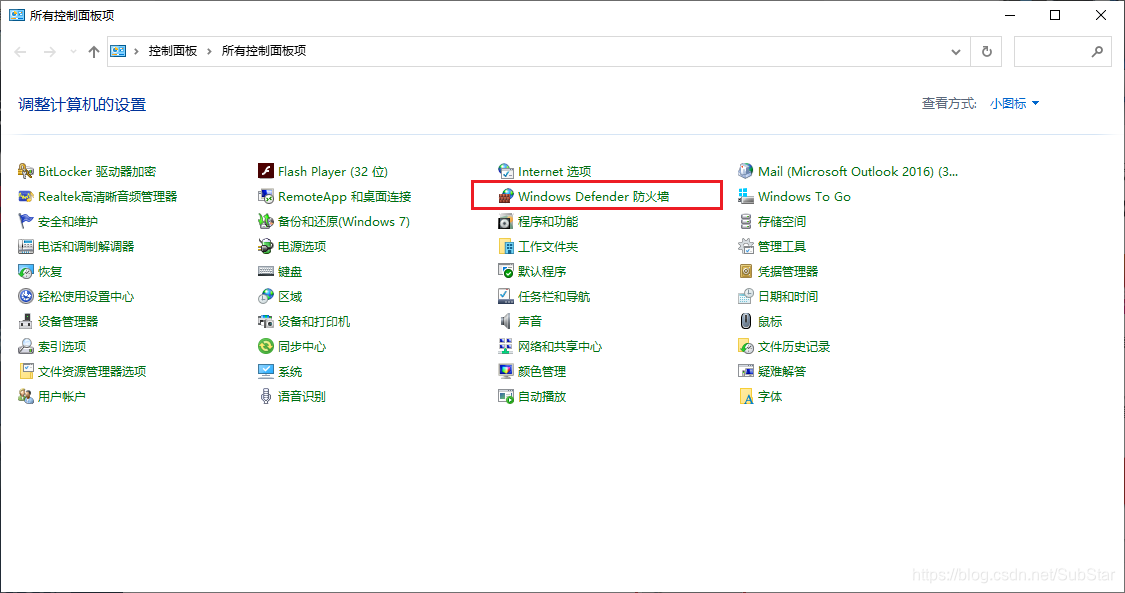Click the 程序和功能 icon

coord(506,222)
